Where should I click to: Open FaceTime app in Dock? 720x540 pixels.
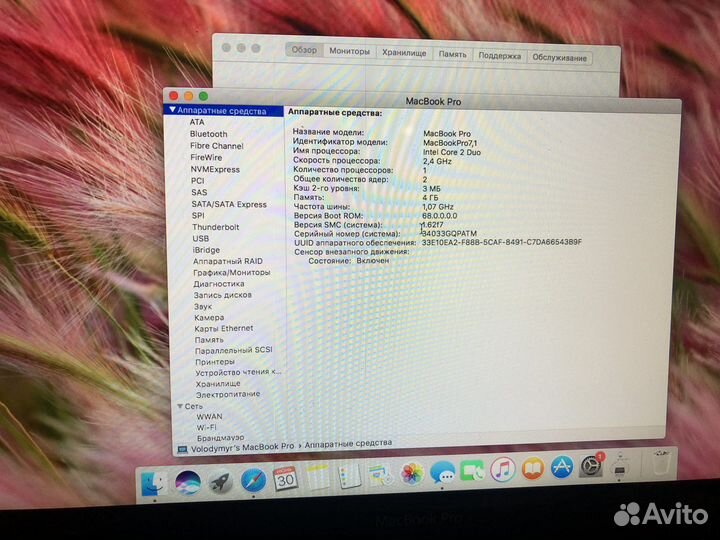(x=472, y=471)
